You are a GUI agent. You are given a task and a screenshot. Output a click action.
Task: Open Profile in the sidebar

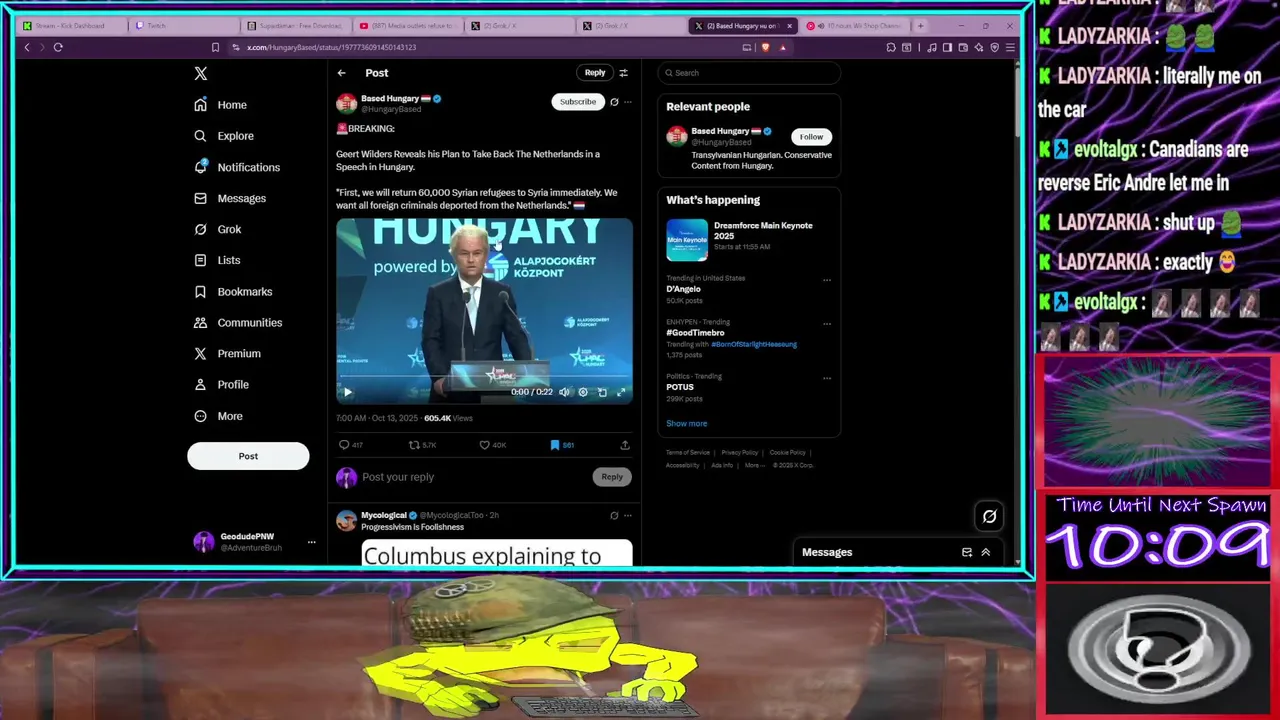[221, 384]
